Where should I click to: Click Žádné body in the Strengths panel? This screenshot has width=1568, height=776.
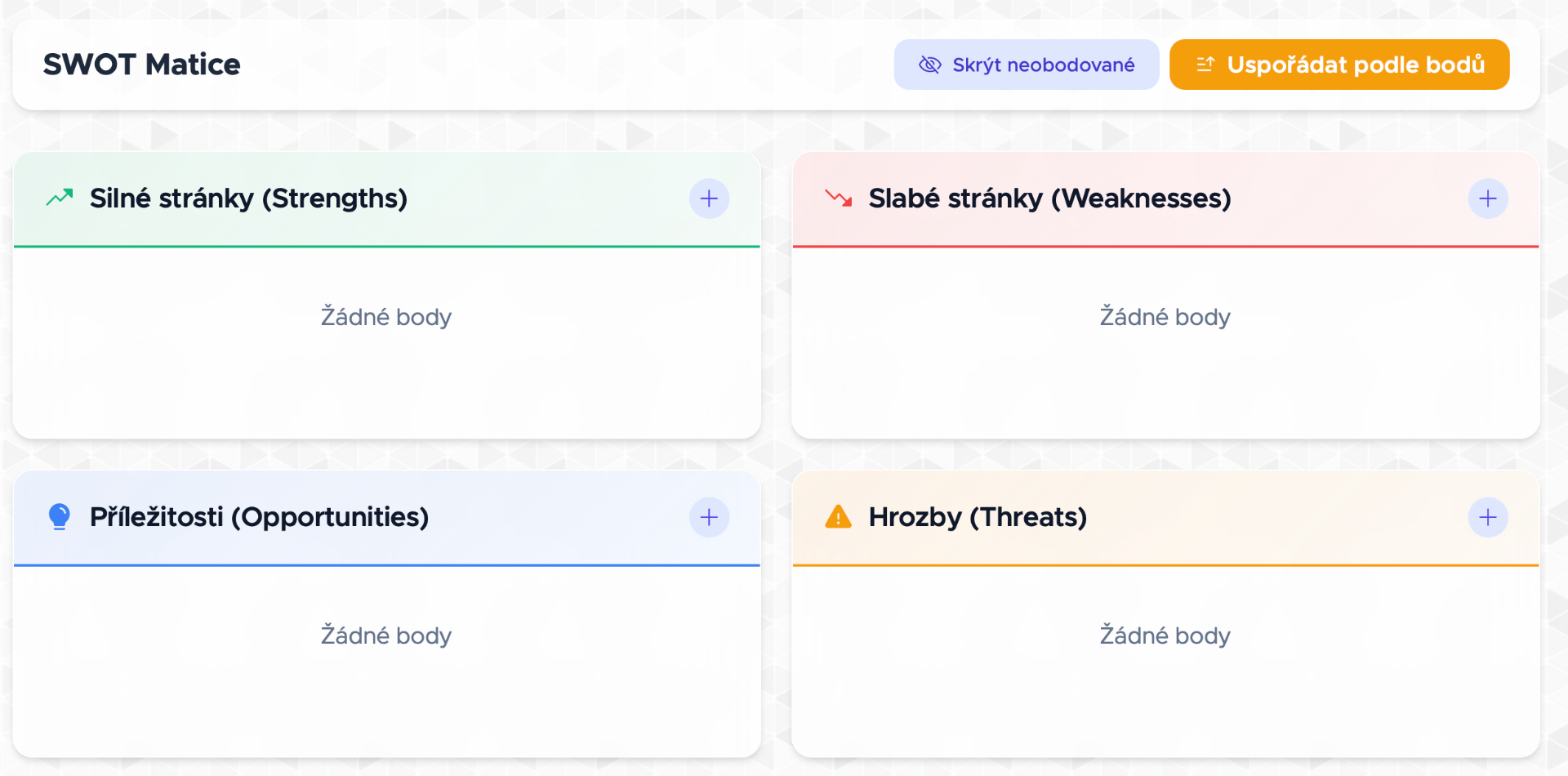(x=386, y=316)
